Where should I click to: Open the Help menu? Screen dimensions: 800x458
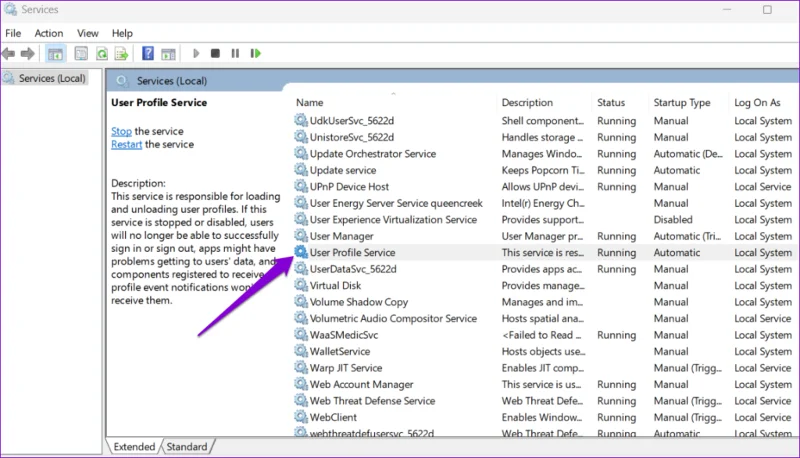pyautogui.click(x=122, y=33)
